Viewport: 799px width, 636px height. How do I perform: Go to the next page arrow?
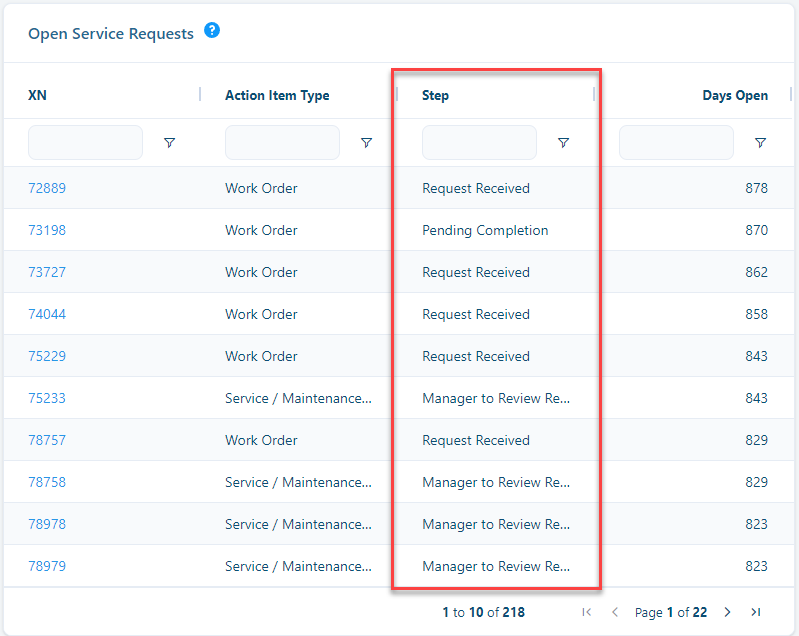click(x=728, y=612)
